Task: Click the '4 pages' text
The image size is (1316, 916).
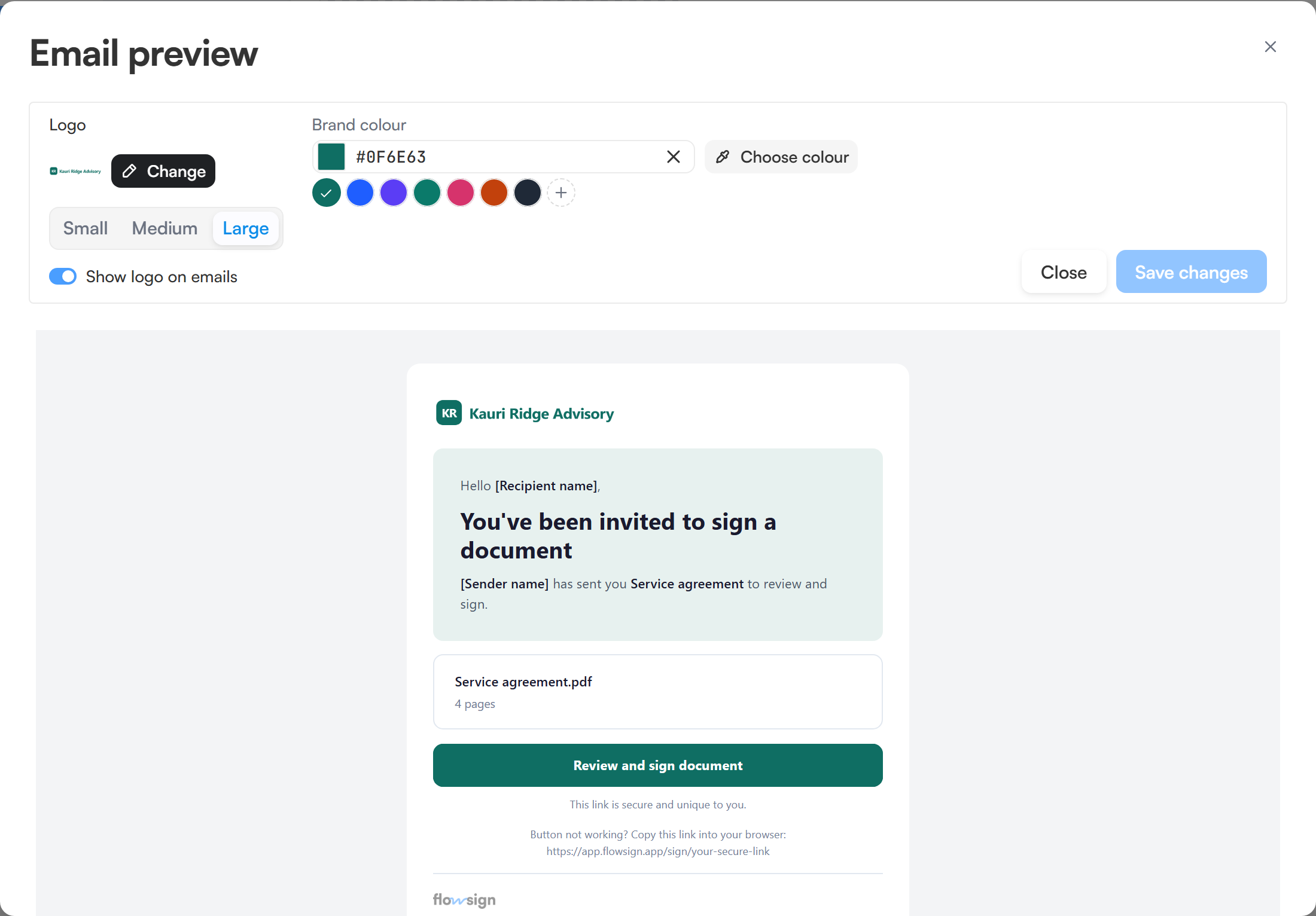Action: (475, 704)
